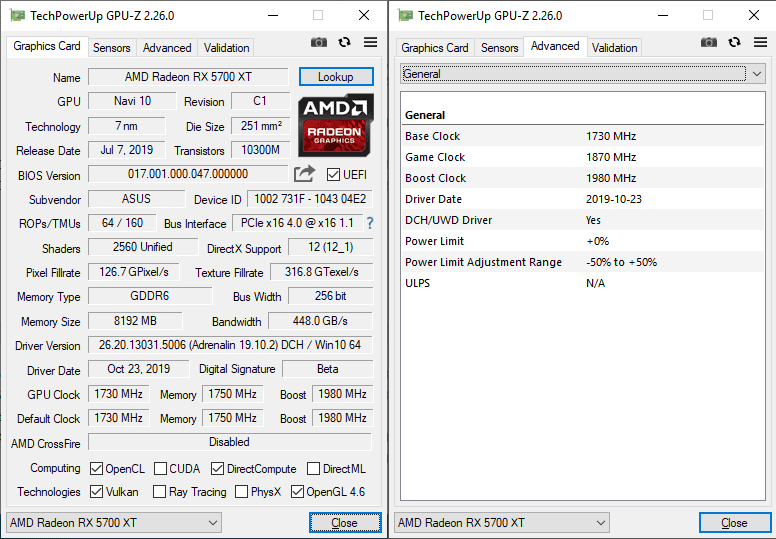Screen dimensions: 776x539
Task: Toggle the DirectCompute checkbox
Action: tap(217, 468)
